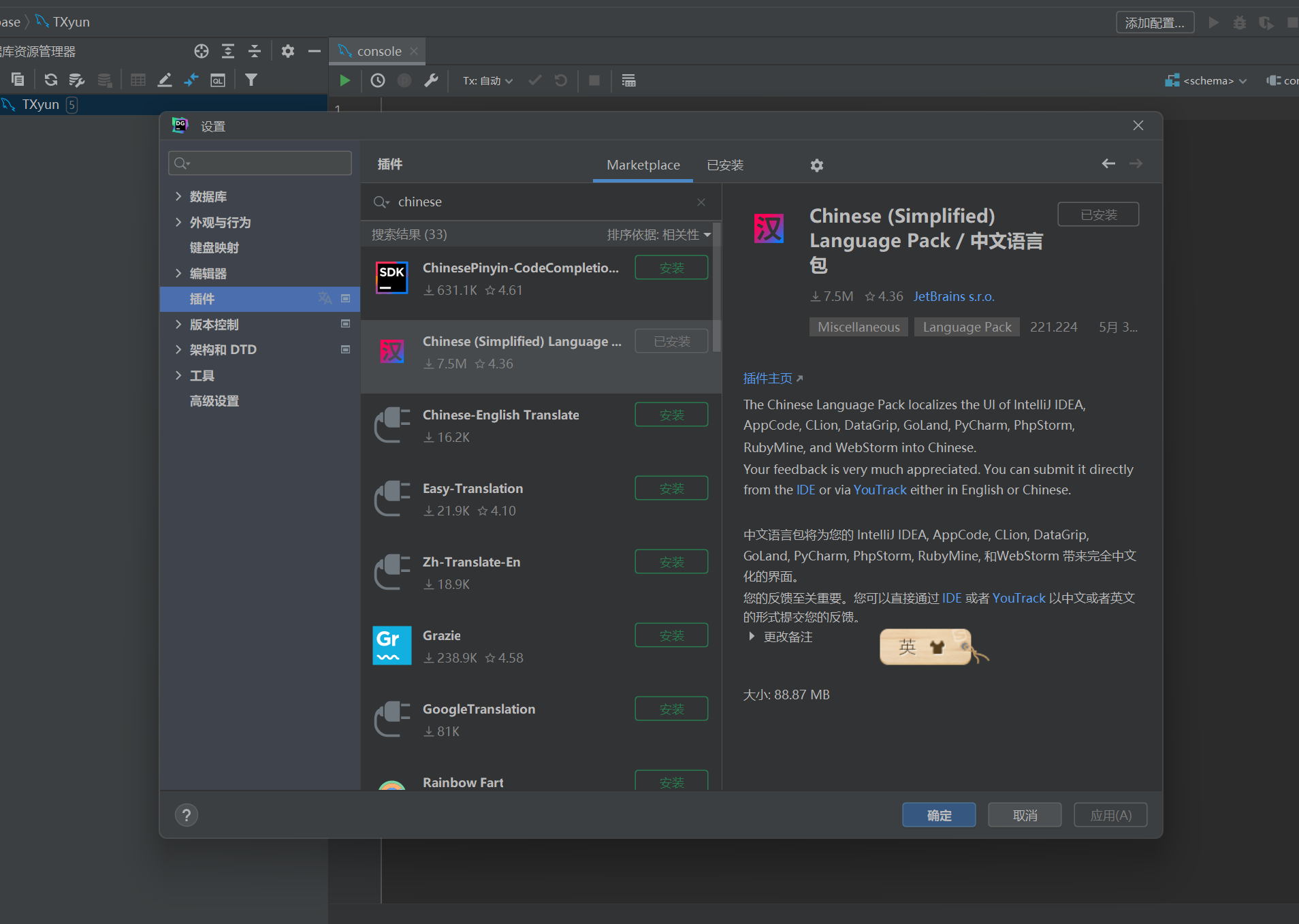This screenshot has height=924, width=1299.
Task: Expand the 架构和 DTD settings node
Action: pos(178,350)
